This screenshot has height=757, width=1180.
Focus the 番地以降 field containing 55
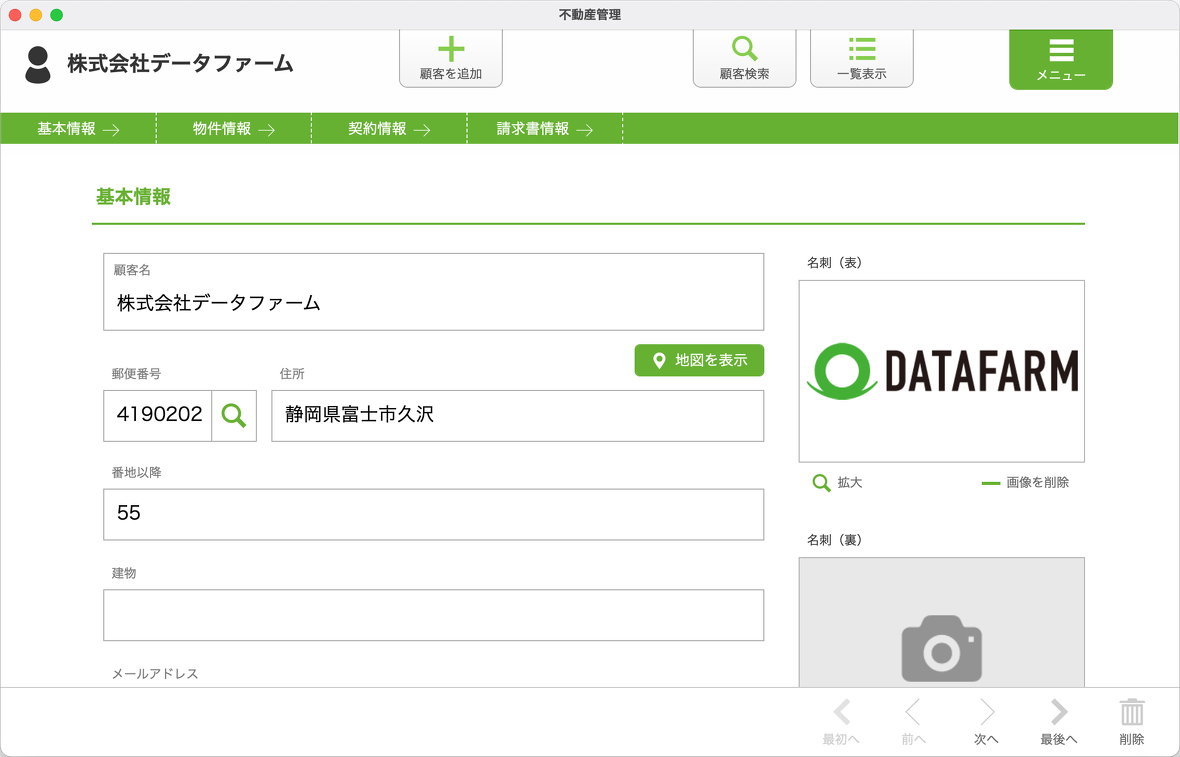(x=433, y=514)
